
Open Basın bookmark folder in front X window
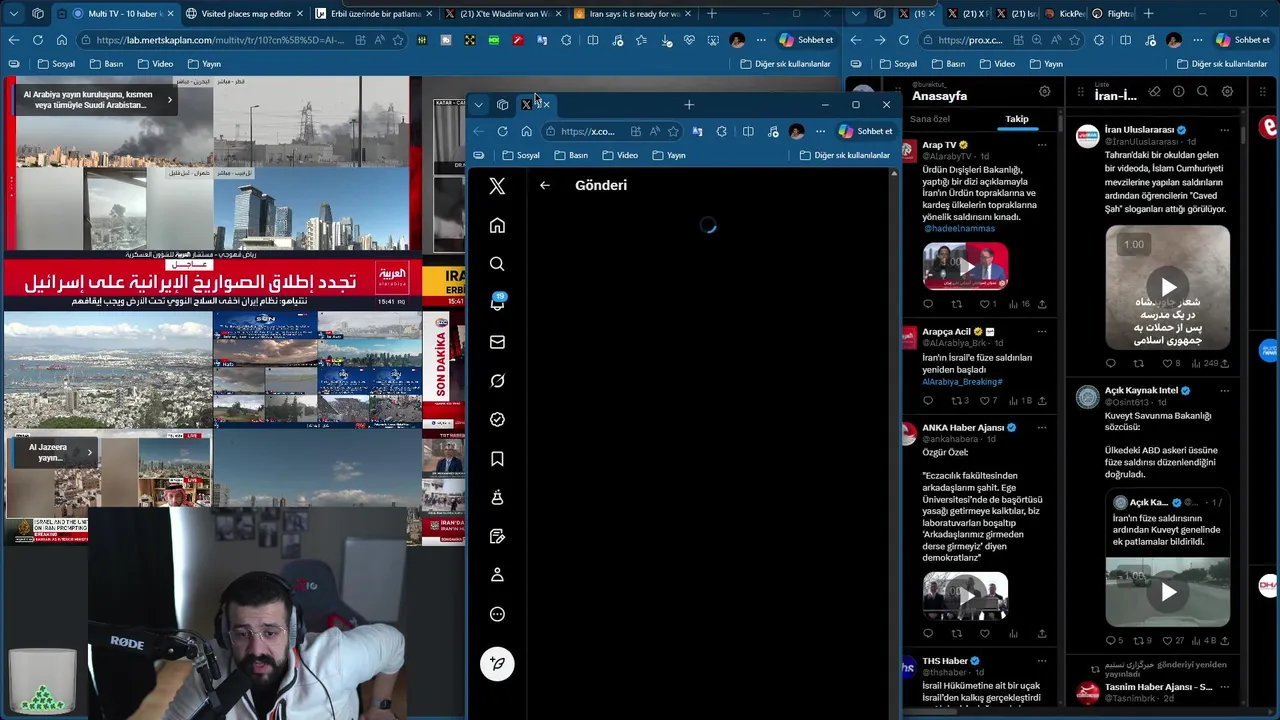coord(571,155)
